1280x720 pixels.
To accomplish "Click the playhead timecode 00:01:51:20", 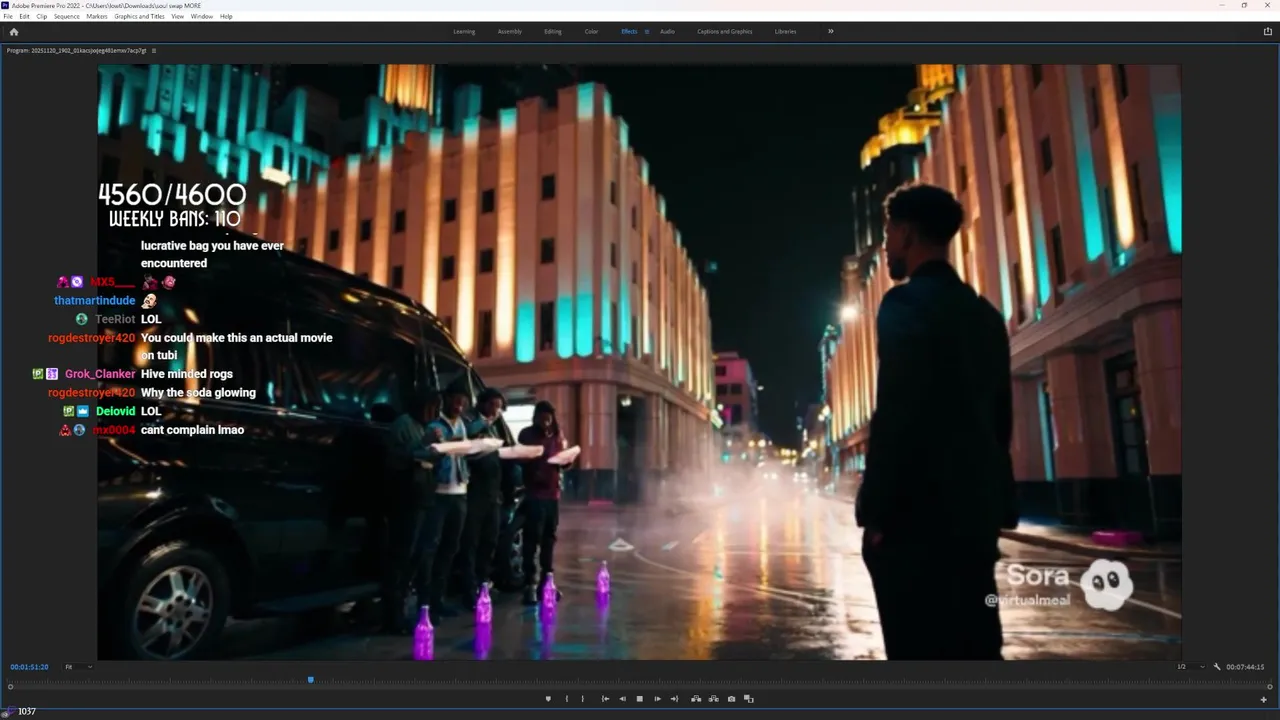I will [29, 667].
